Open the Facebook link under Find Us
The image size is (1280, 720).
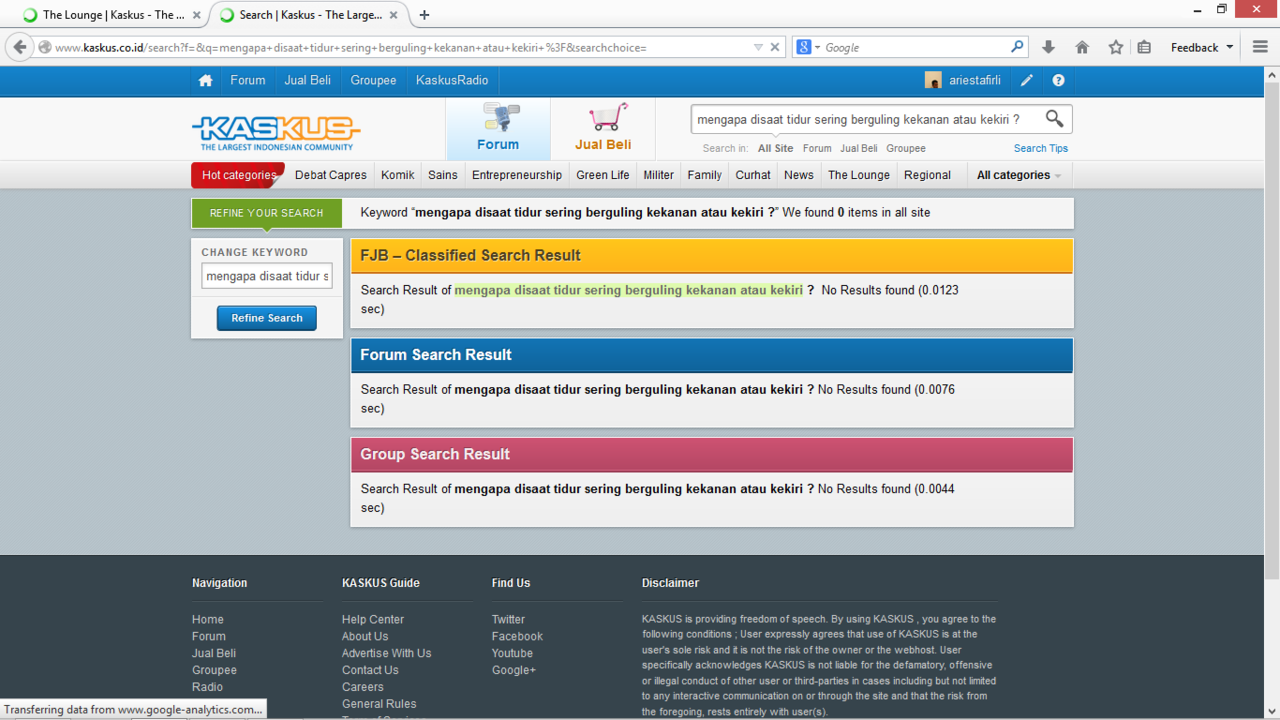tap(518, 636)
